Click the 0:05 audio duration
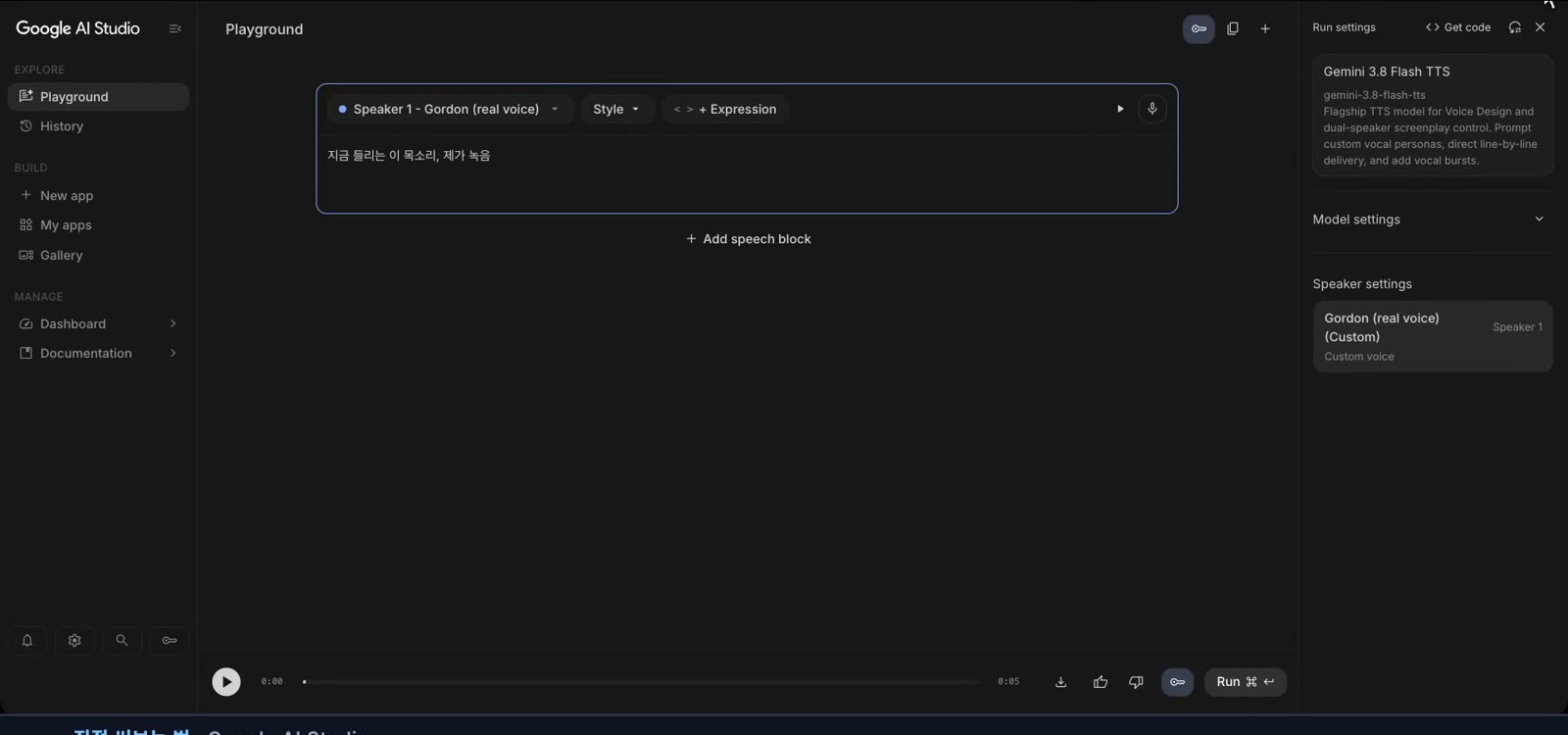The height and width of the screenshot is (735, 1568). click(x=1008, y=682)
